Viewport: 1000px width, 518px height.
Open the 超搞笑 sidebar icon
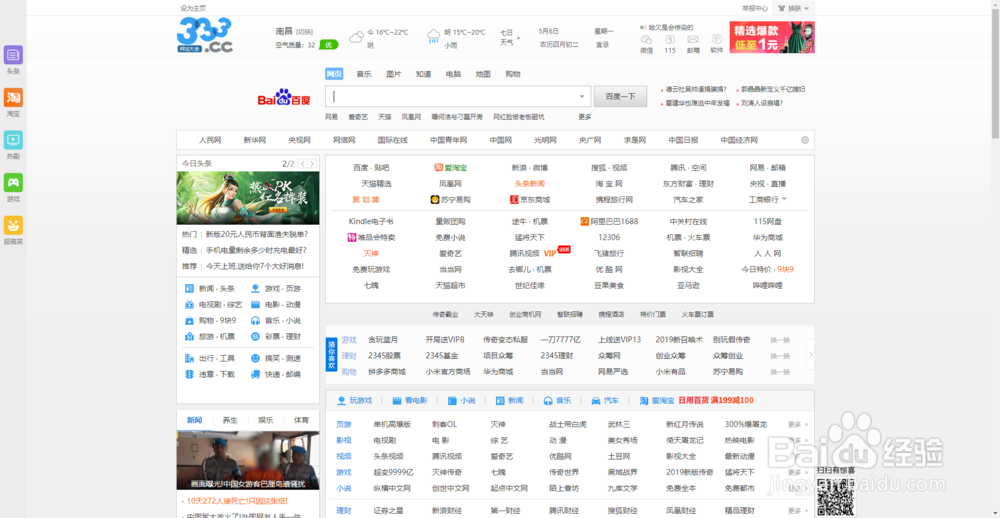(x=13, y=225)
